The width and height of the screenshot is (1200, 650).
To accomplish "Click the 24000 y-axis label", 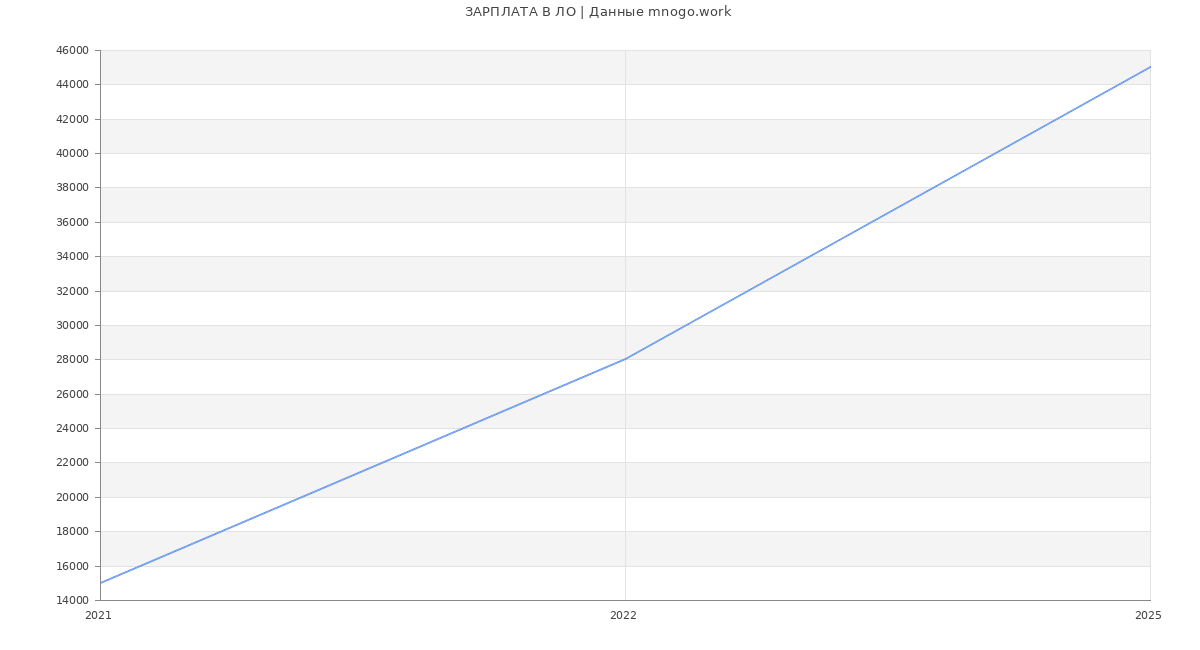I will point(72,428).
